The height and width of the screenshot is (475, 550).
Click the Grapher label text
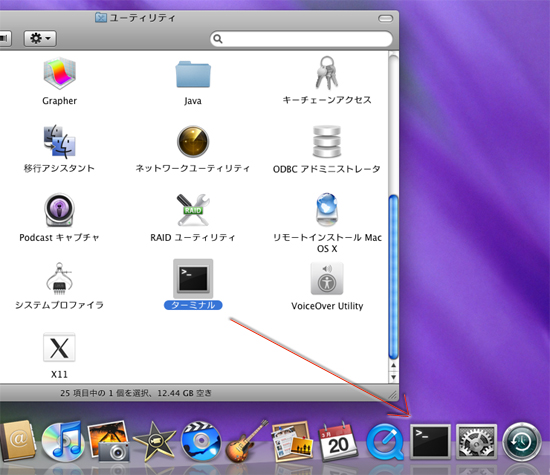coord(59,101)
